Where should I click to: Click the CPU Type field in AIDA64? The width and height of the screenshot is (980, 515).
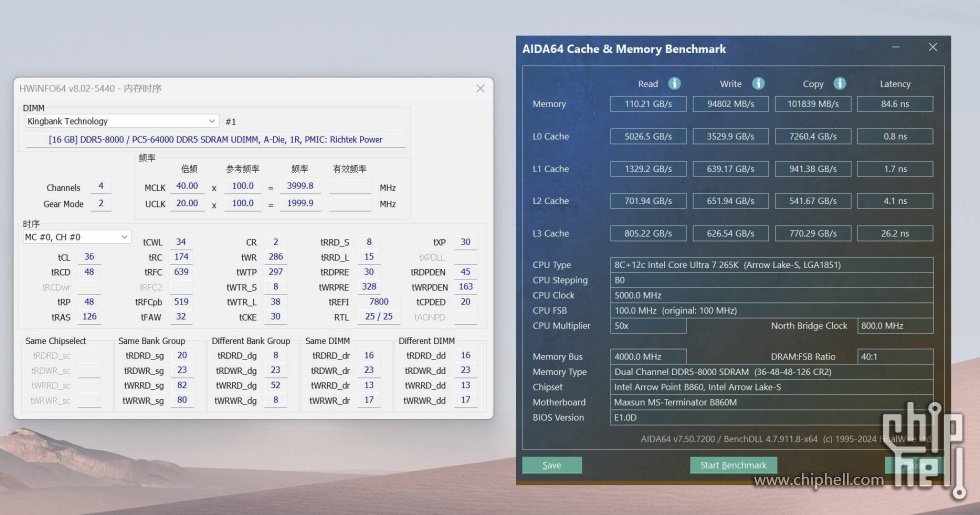[x=772, y=265]
